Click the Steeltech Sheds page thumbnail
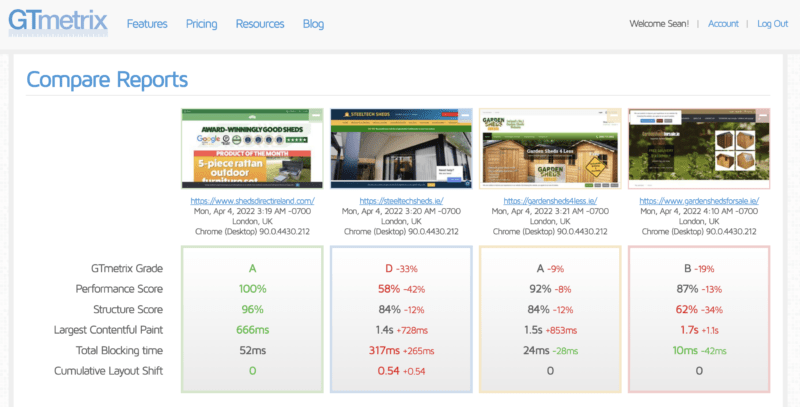 (x=401, y=148)
